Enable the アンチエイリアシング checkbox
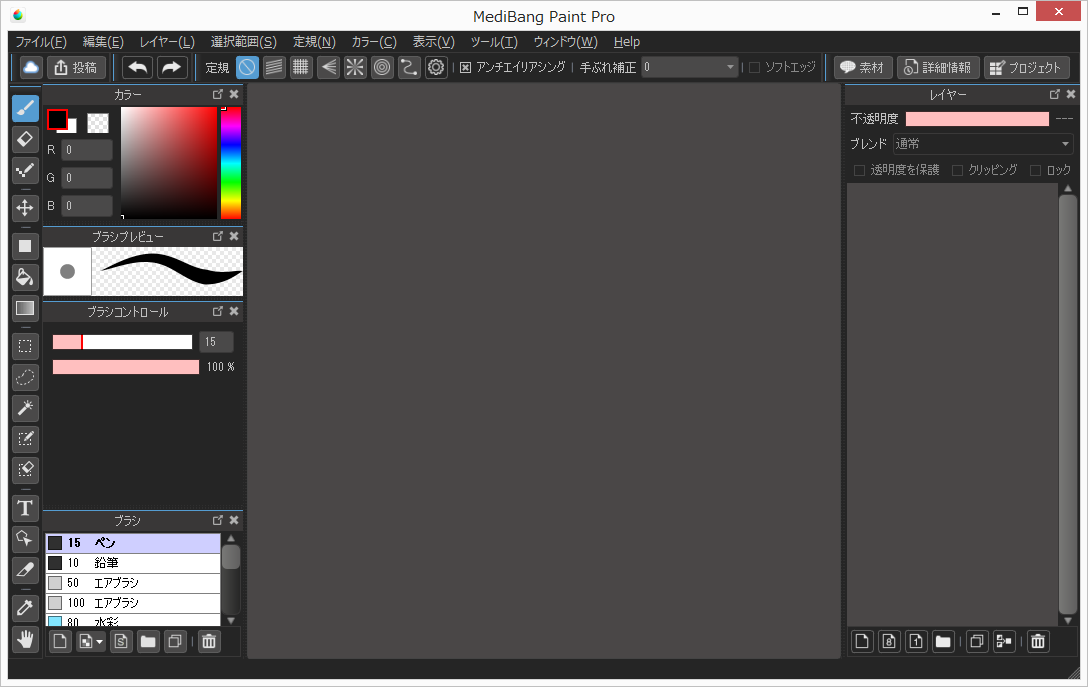The width and height of the screenshot is (1088, 687). coord(466,68)
